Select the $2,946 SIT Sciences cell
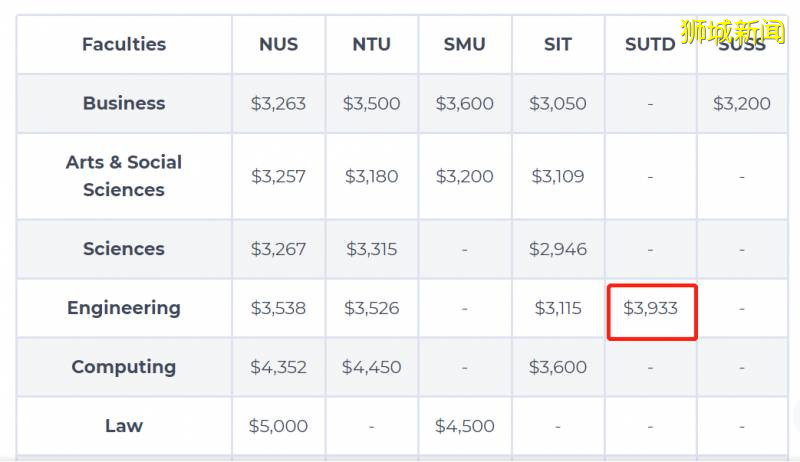800x462 pixels. coord(558,249)
